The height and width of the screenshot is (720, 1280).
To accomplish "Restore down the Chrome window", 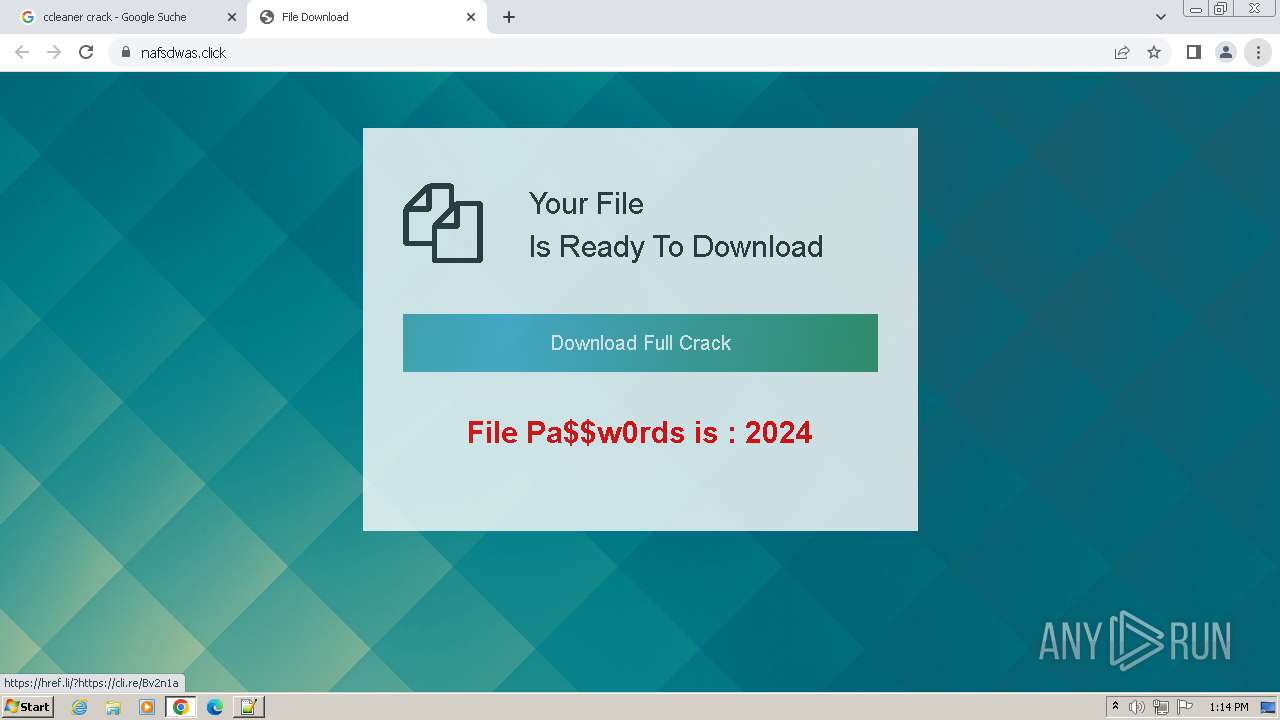I will click(x=1221, y=8).
